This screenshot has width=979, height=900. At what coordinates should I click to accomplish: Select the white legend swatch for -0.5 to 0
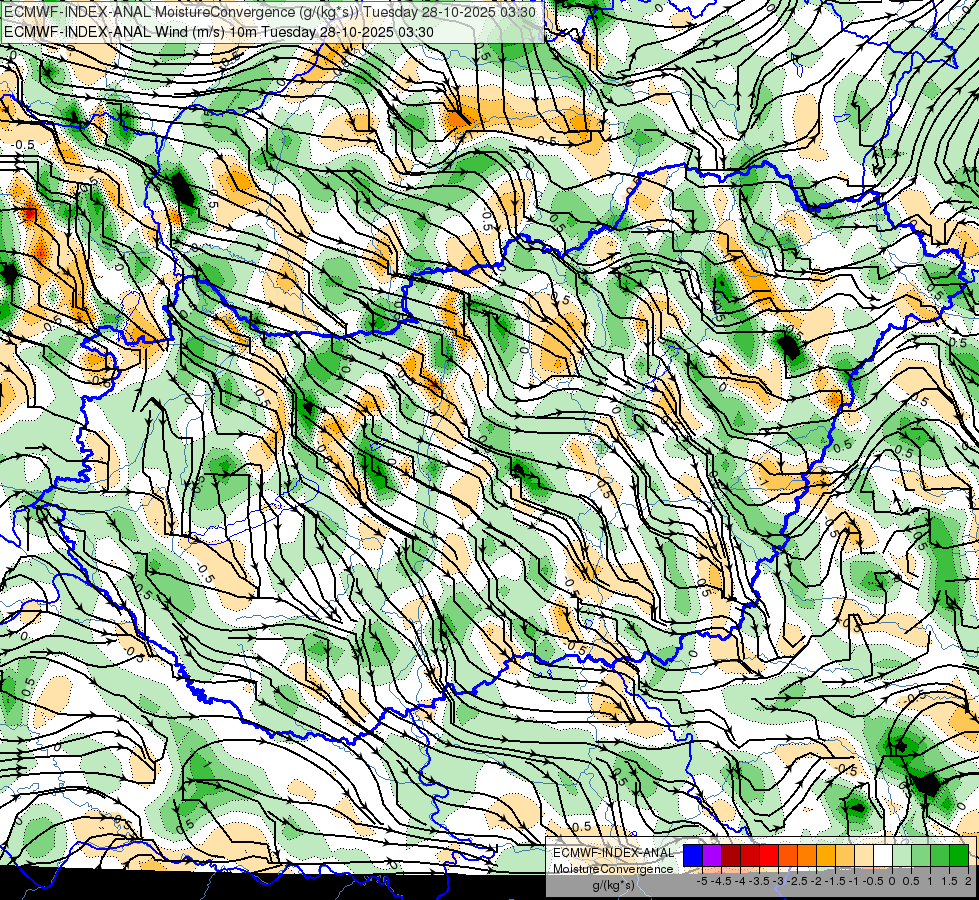tap(883, 856)
